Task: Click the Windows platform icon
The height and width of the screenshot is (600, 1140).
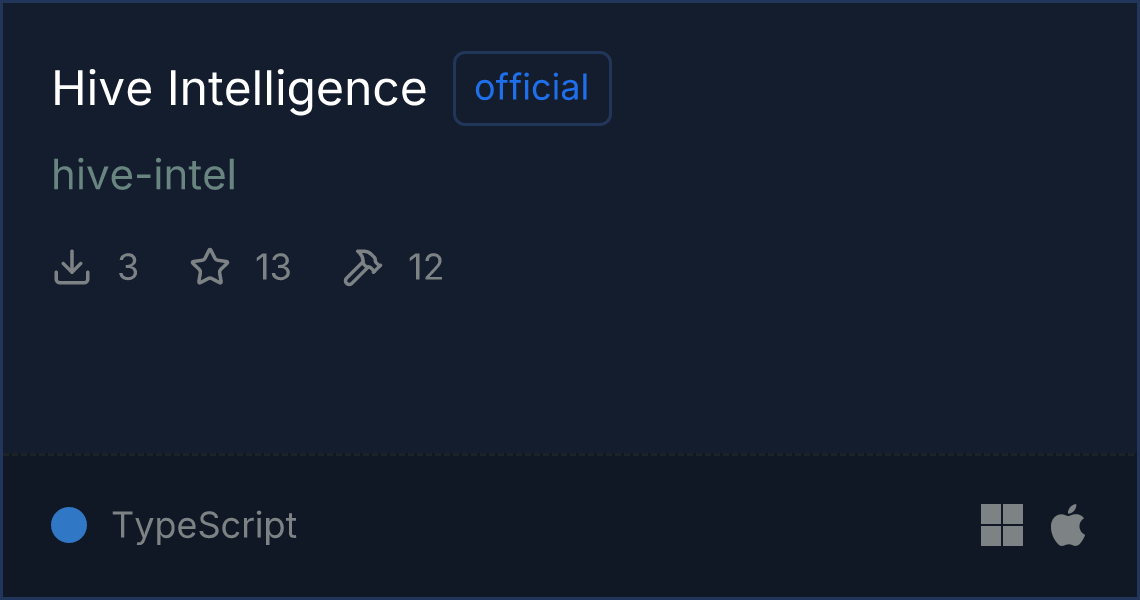Action: pyautogui.click(x=1001, y=525)
